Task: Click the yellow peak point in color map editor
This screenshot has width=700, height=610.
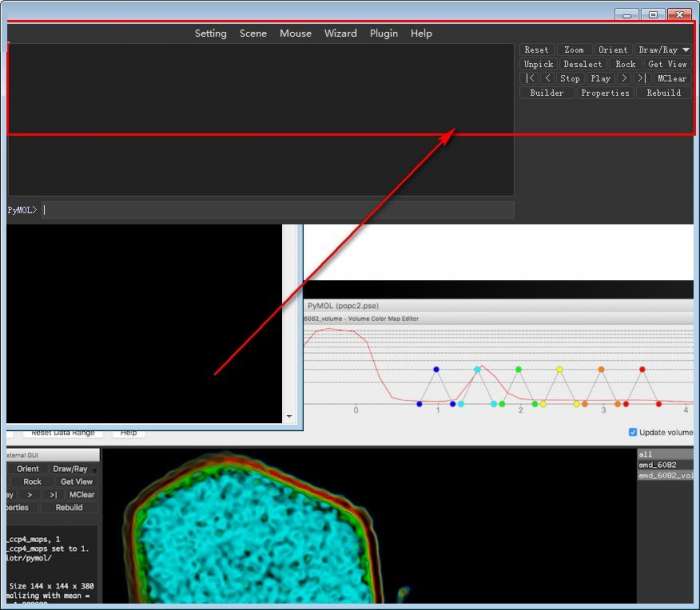Action: [x=559, y=370]
